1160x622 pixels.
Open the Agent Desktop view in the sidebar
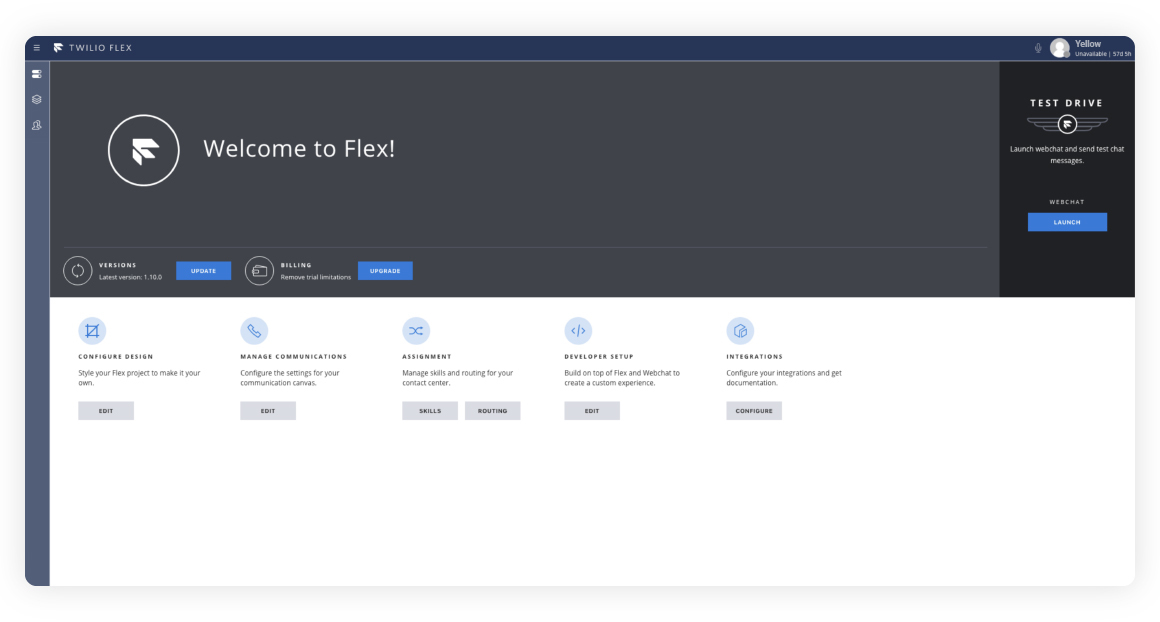(36, 74)
